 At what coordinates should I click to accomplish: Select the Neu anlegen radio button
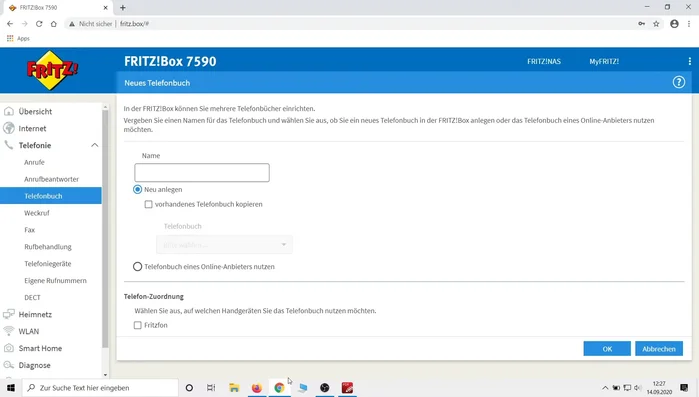click(x=137, y=189)
